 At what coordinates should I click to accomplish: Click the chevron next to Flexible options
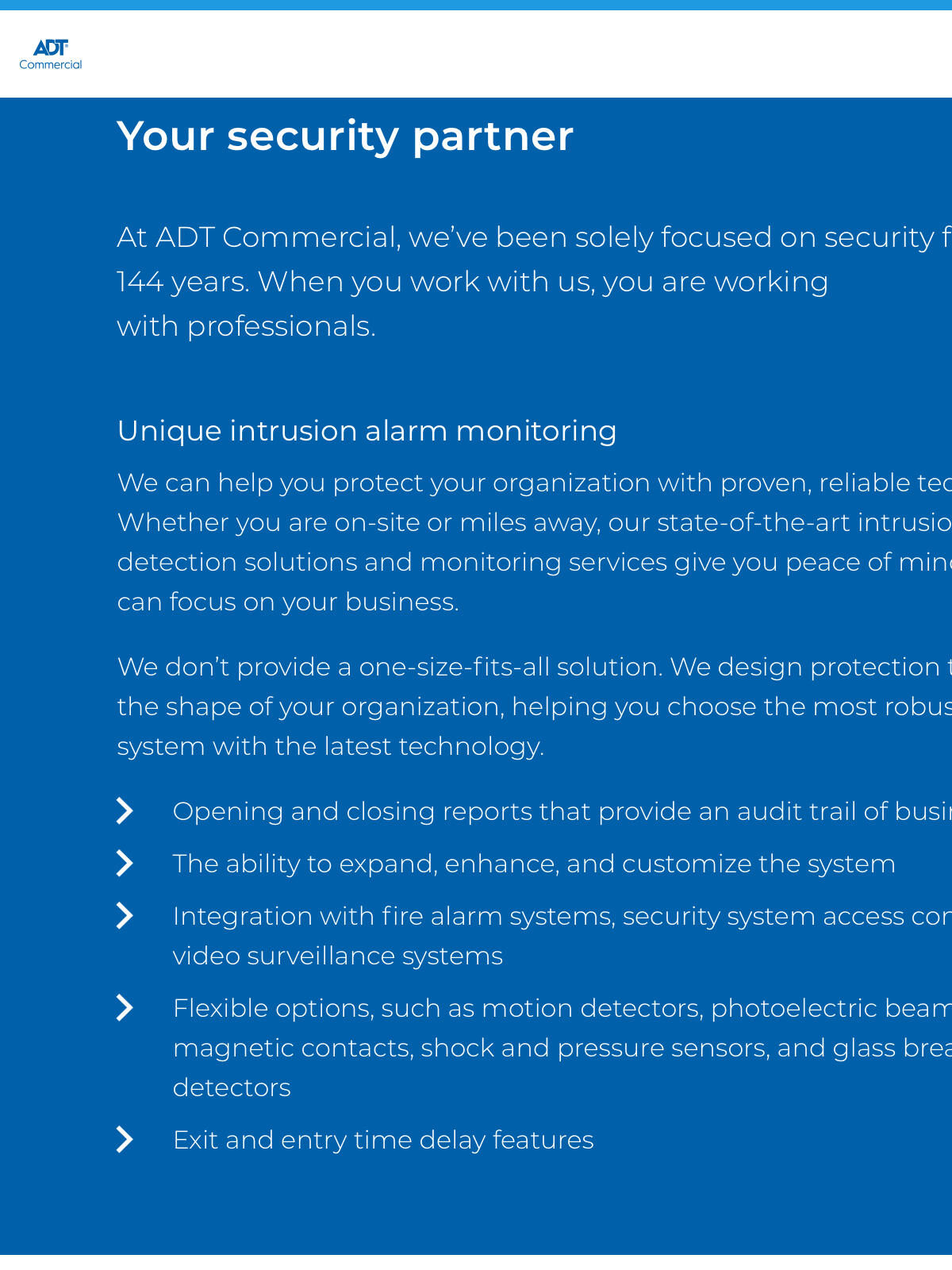pos(125,1008)
